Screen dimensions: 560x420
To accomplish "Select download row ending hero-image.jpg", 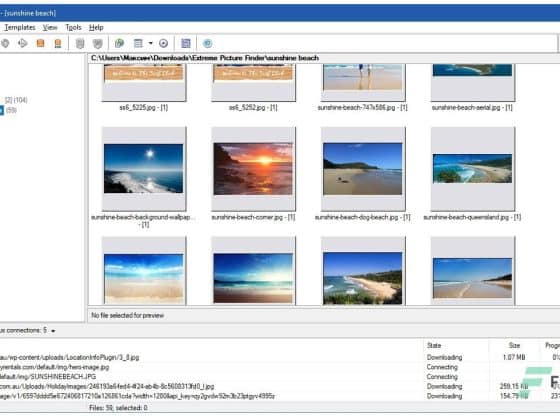I will click(x=280, y=367).
